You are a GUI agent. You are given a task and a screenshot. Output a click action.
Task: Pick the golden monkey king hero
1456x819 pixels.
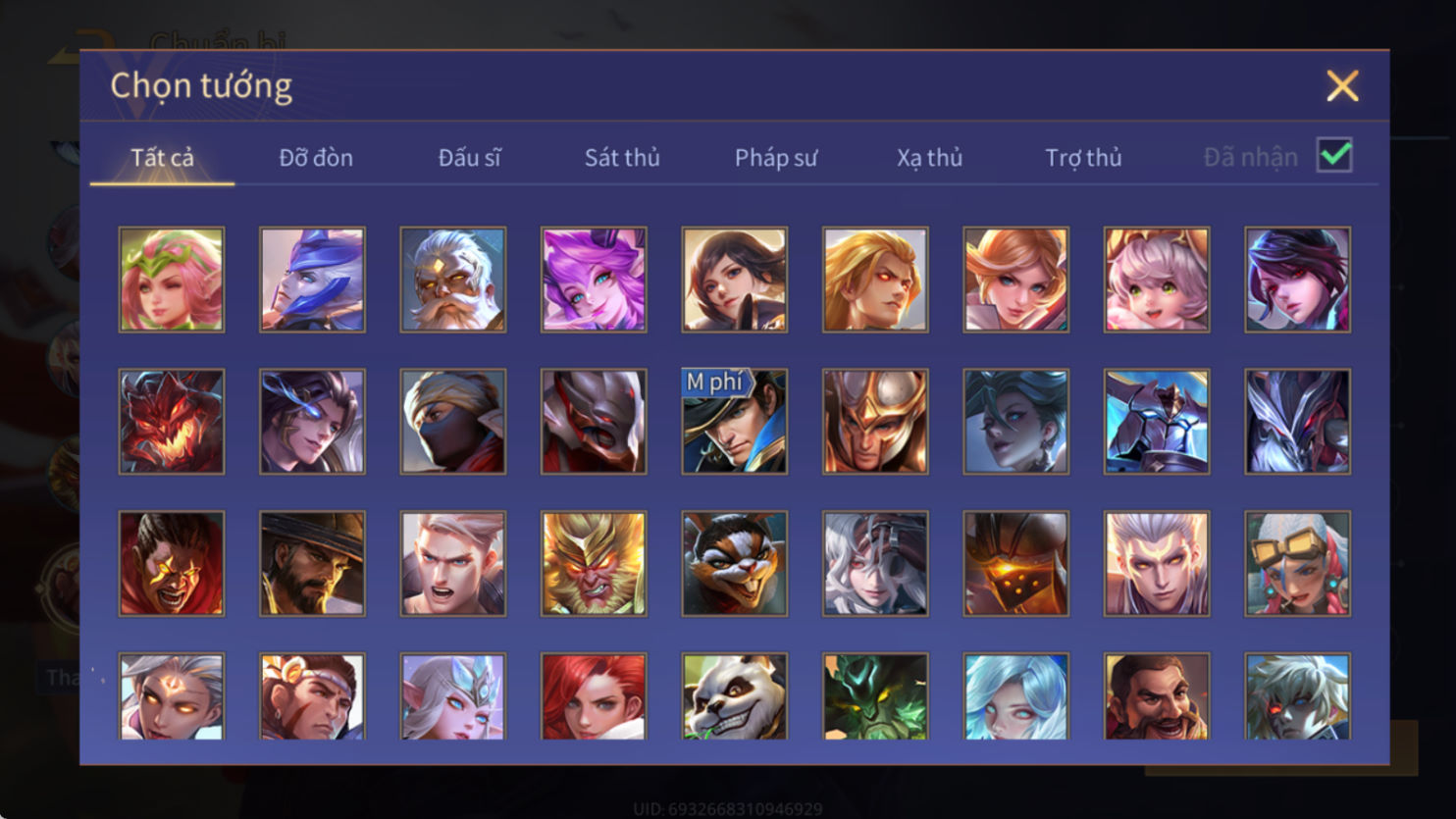coord(594,563)
